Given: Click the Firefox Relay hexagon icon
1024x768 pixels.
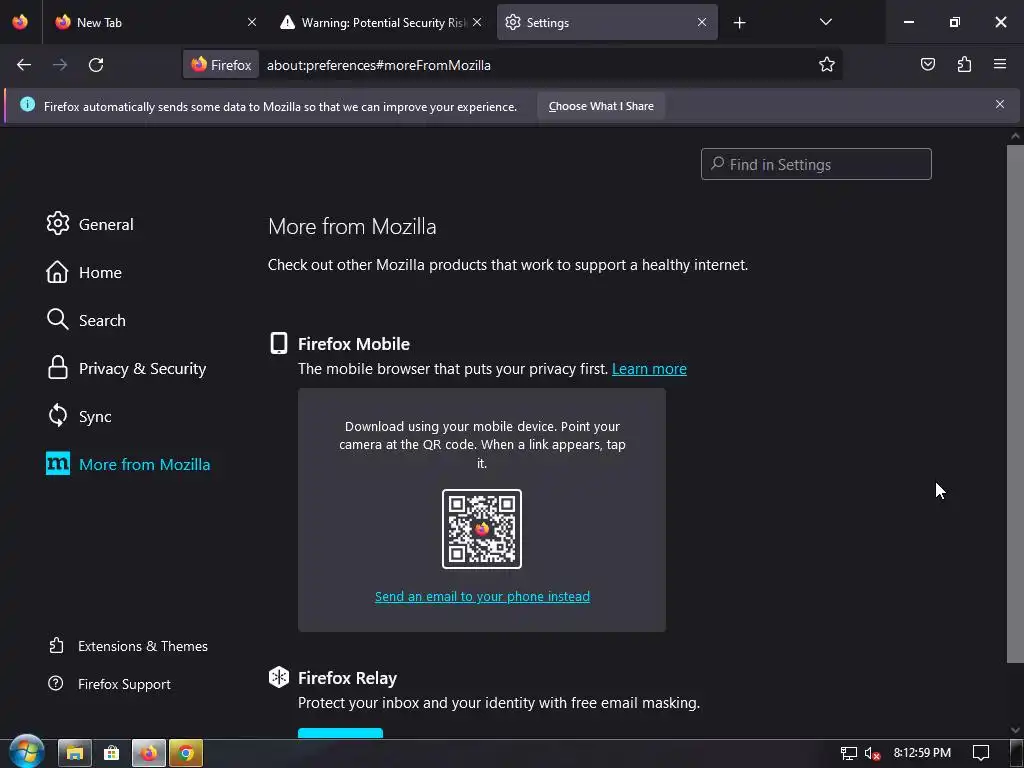Looking at the screenshot, I should (279, 677).
